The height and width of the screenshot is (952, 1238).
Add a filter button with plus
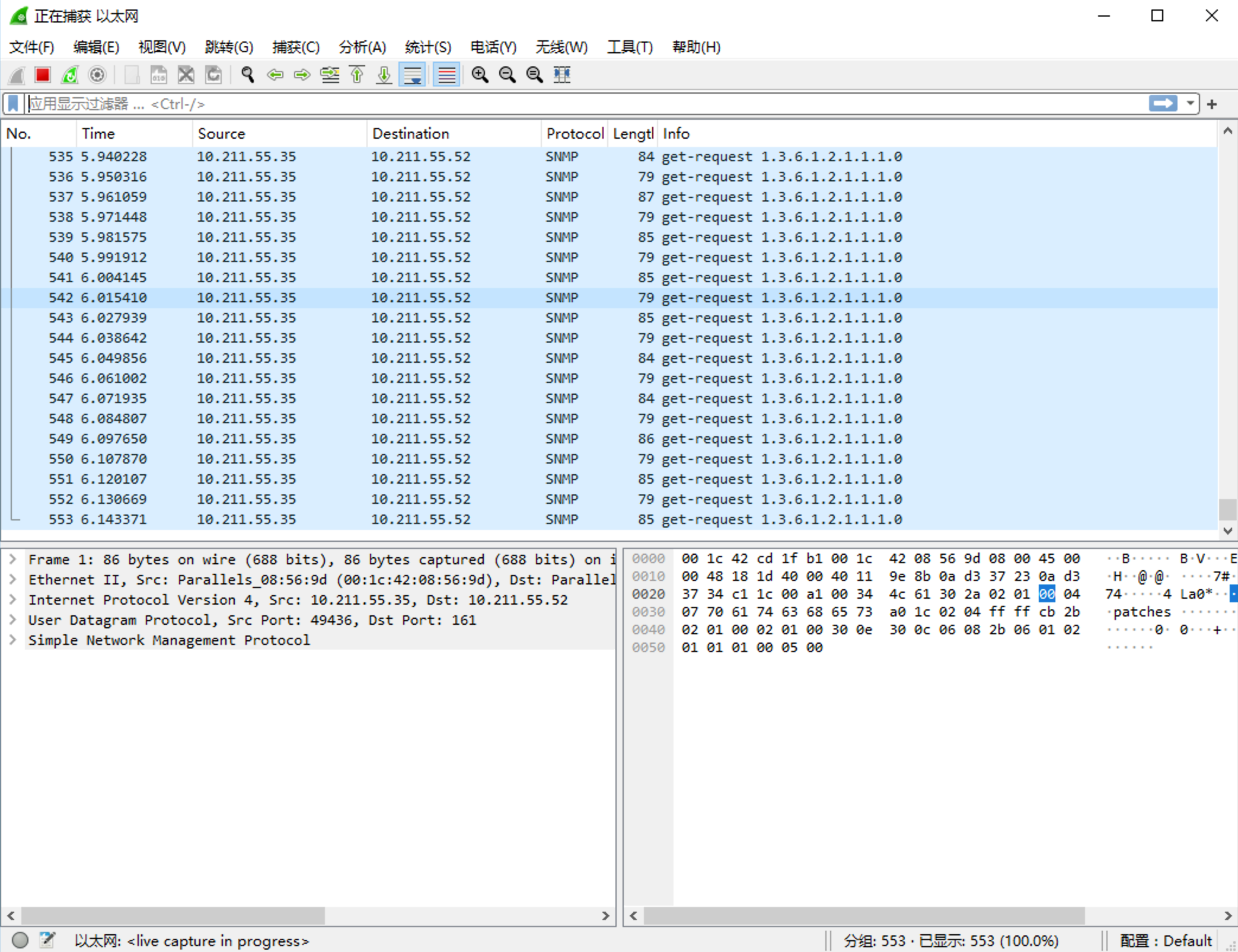pyautogui.click(x=1212, y=104)
